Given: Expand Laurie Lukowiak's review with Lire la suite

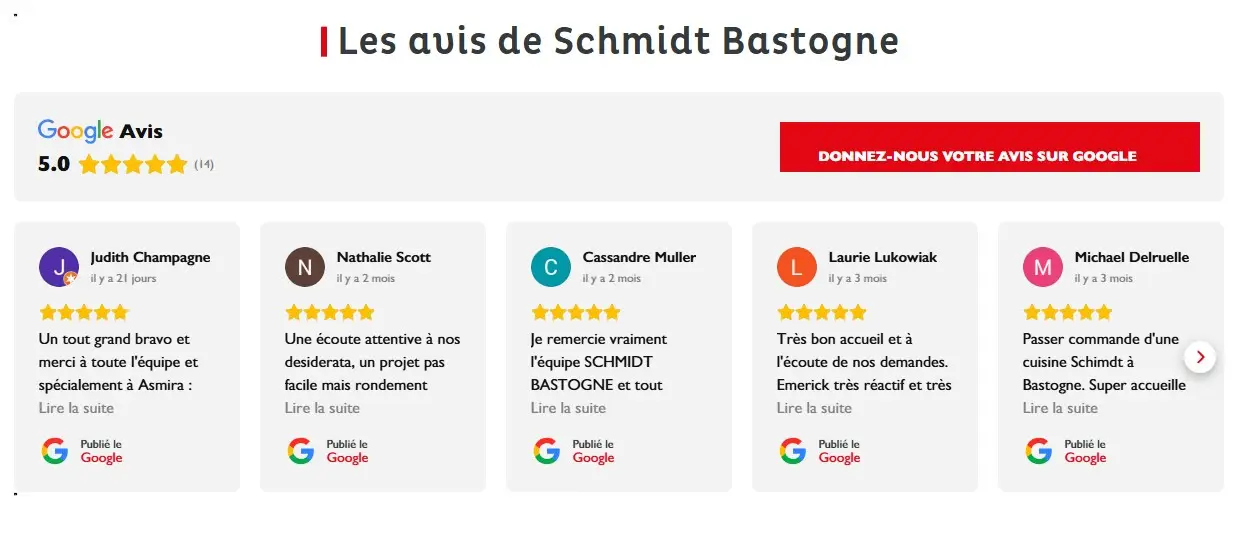Looking at the screenshot, I should pos(814,408).
